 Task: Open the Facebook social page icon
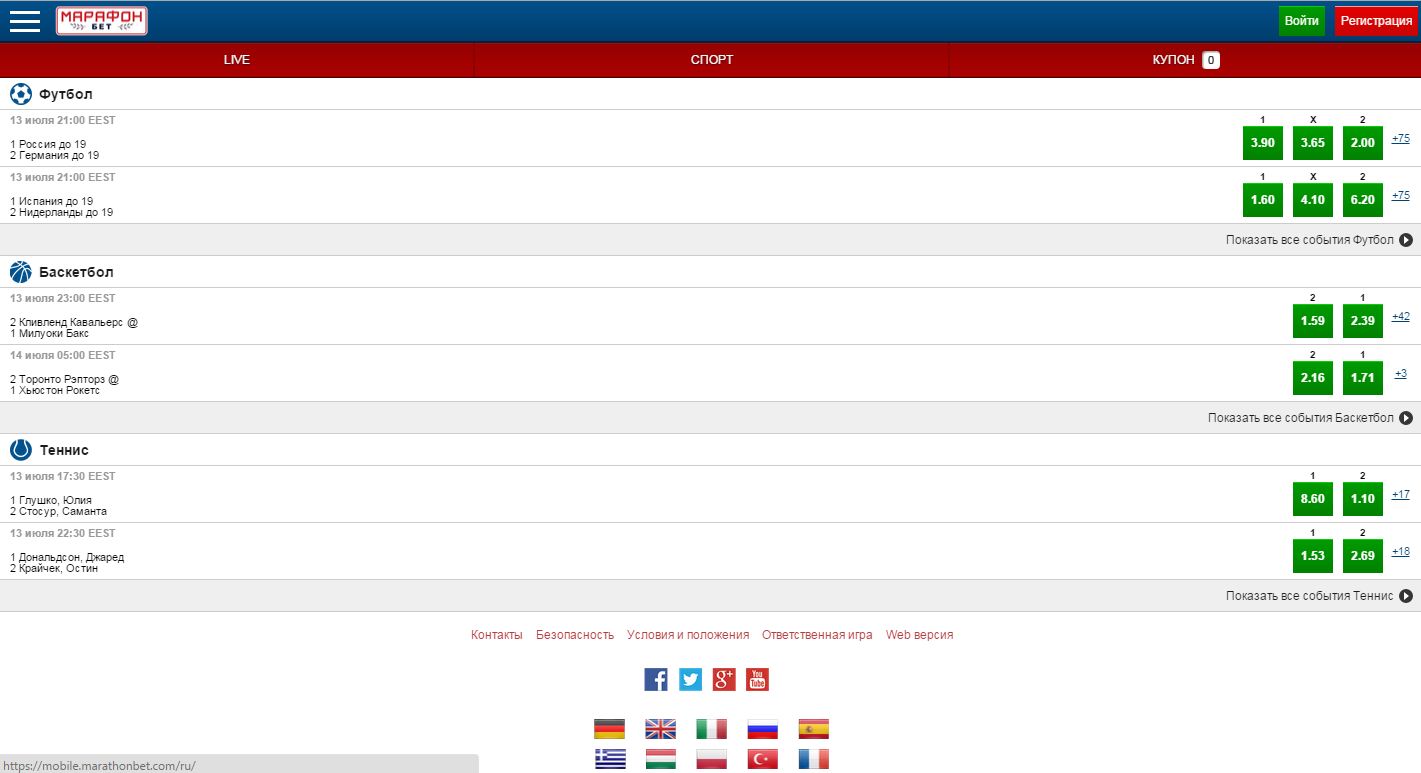(x=656, y=680)
